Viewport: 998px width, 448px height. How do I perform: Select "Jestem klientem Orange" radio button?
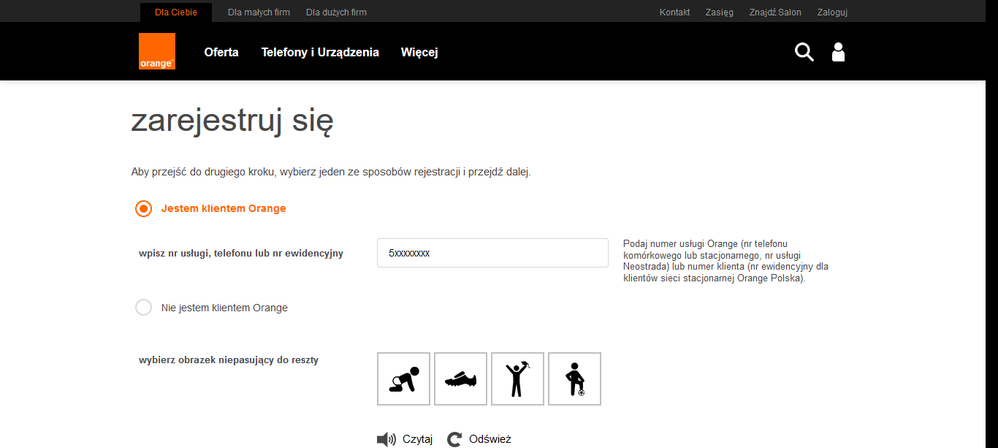[x=144, y=208]
